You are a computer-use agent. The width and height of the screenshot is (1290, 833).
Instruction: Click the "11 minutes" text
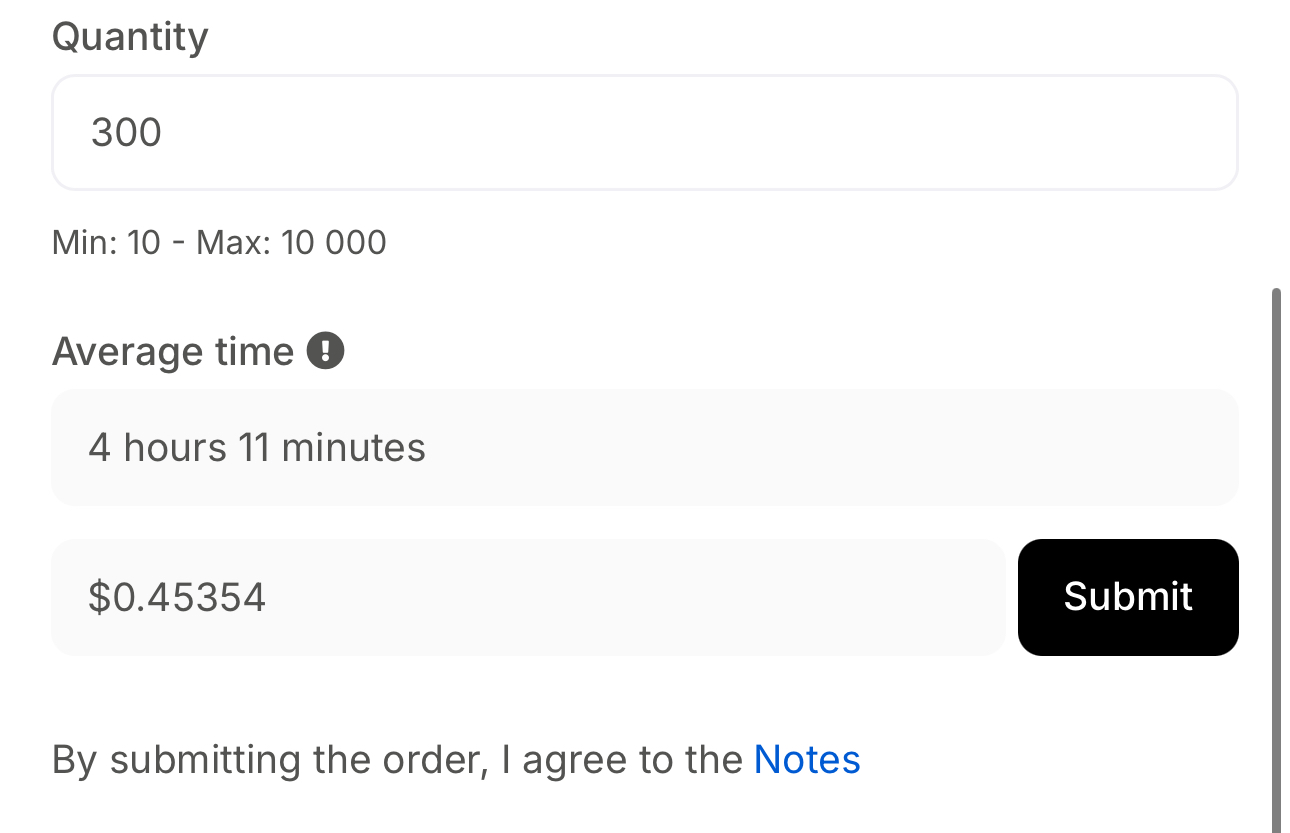pos(332,447)
